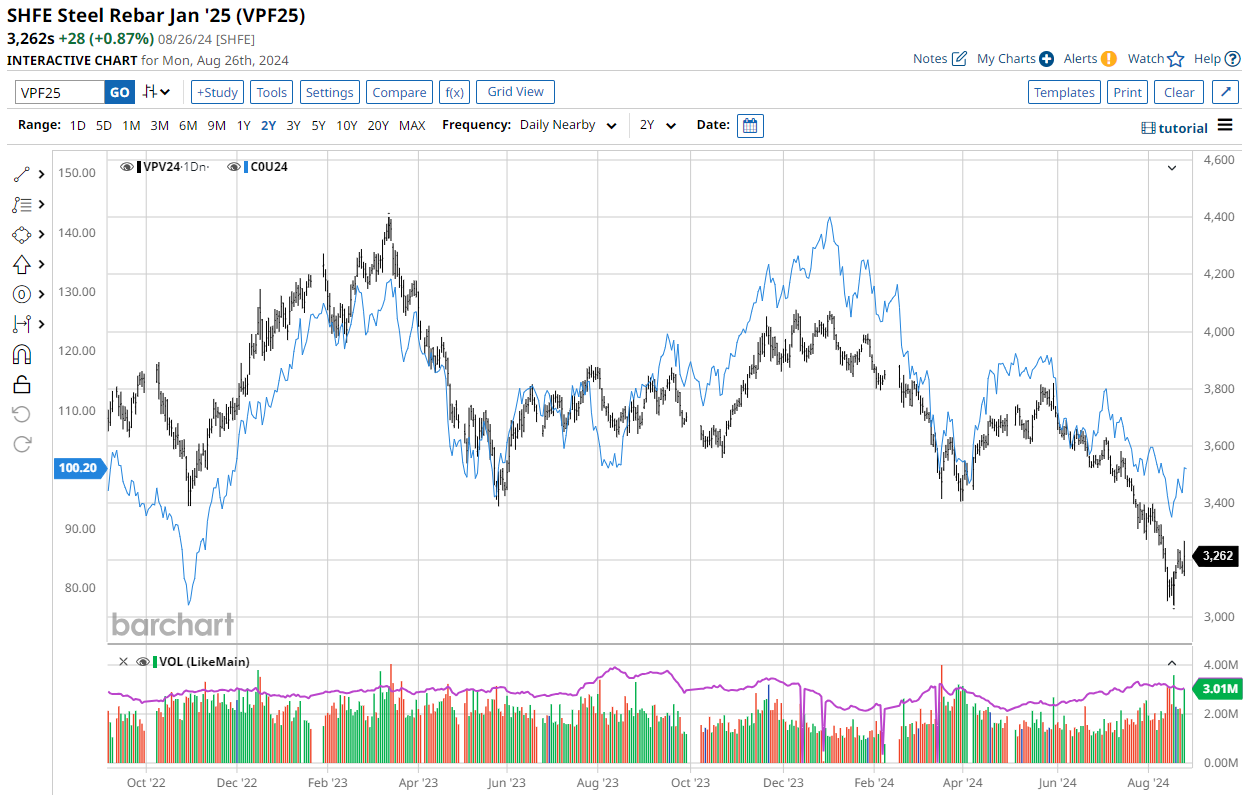Hide the VPV24 price series
The height and width of the screenshot is (811, 1254).
point(127,167)
